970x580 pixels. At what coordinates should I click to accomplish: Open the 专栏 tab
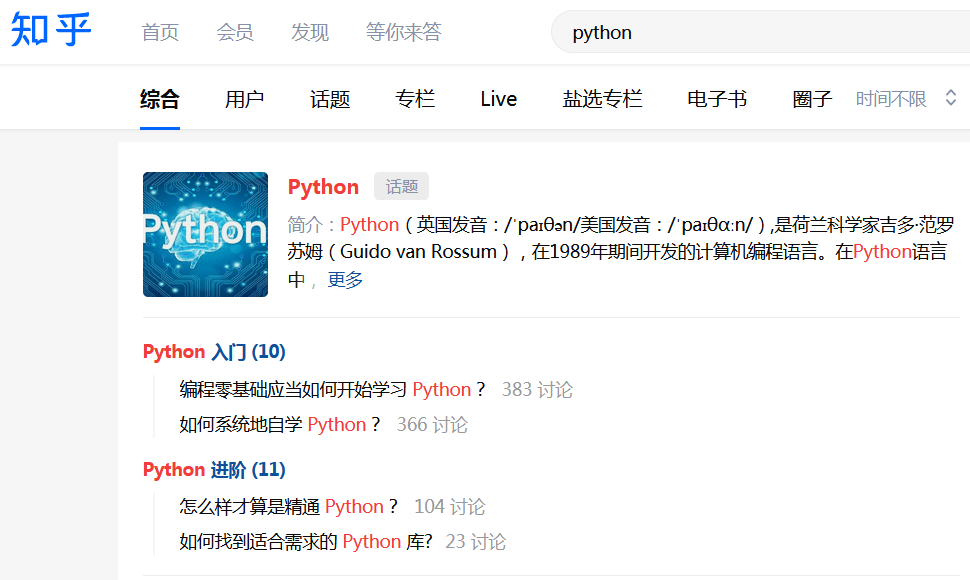coord(415,99)
